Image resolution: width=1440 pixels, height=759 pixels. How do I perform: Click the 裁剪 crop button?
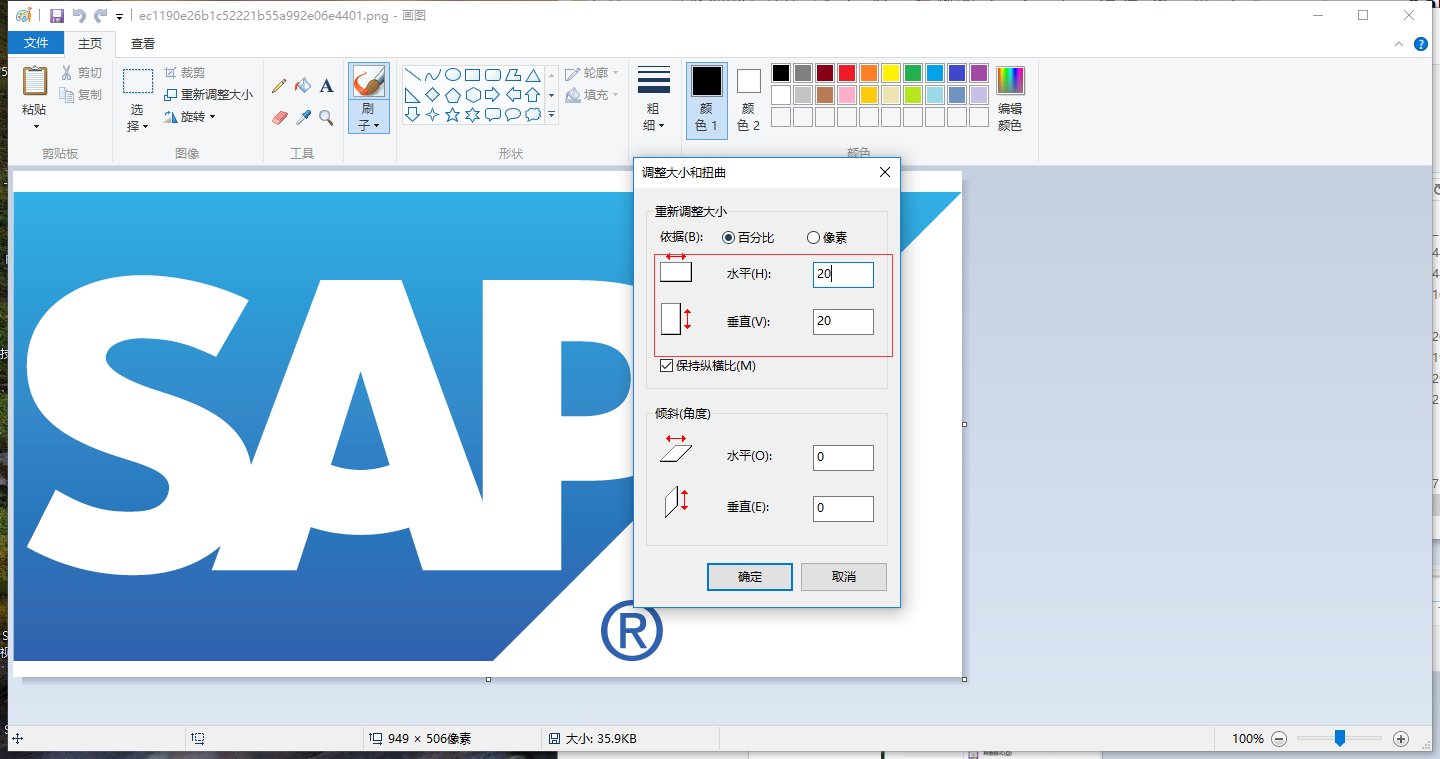pos(184,73)
